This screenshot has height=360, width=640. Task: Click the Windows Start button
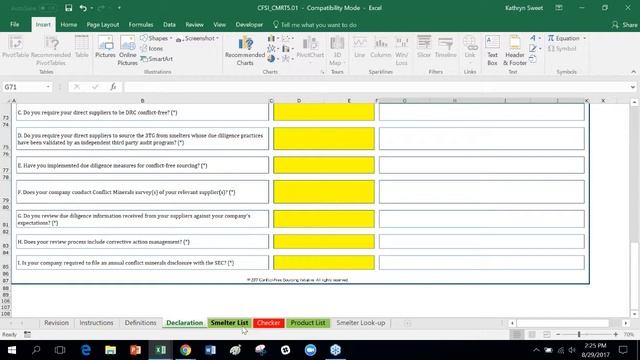pyautogui.click(x=11, y=350)
